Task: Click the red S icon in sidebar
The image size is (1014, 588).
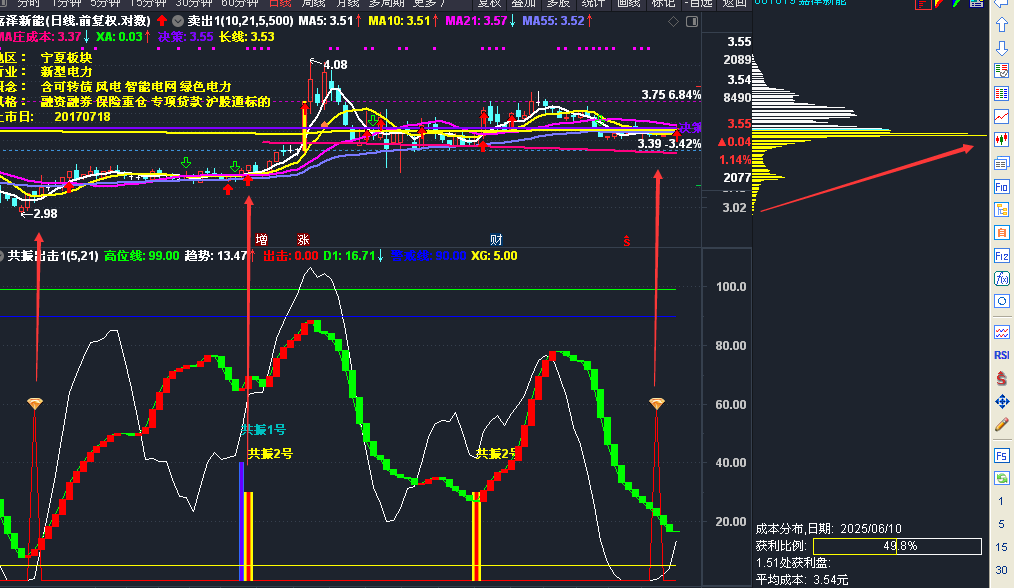Action: (1002, 378)
